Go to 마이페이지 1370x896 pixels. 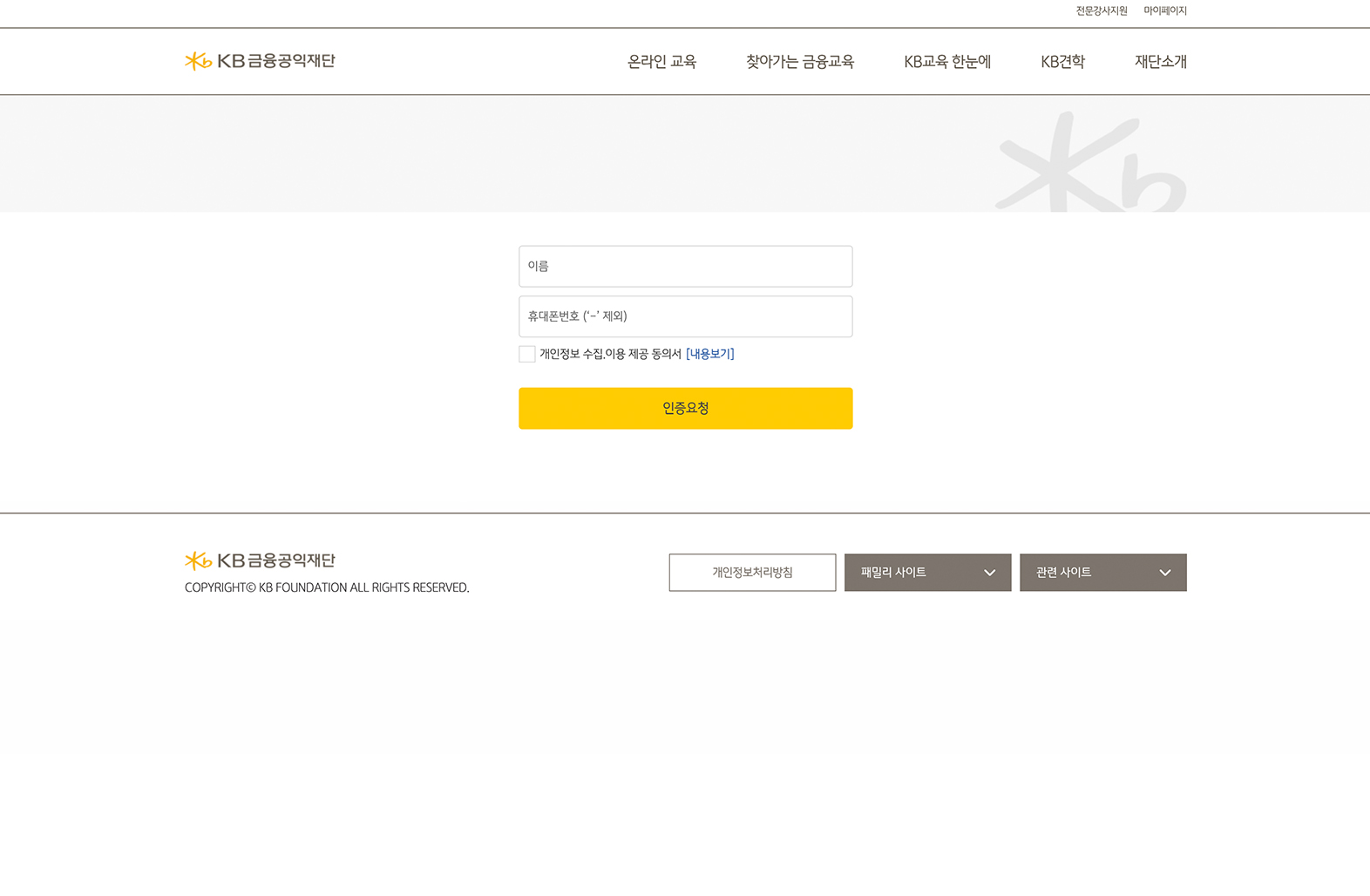[x=1165, y=10]
